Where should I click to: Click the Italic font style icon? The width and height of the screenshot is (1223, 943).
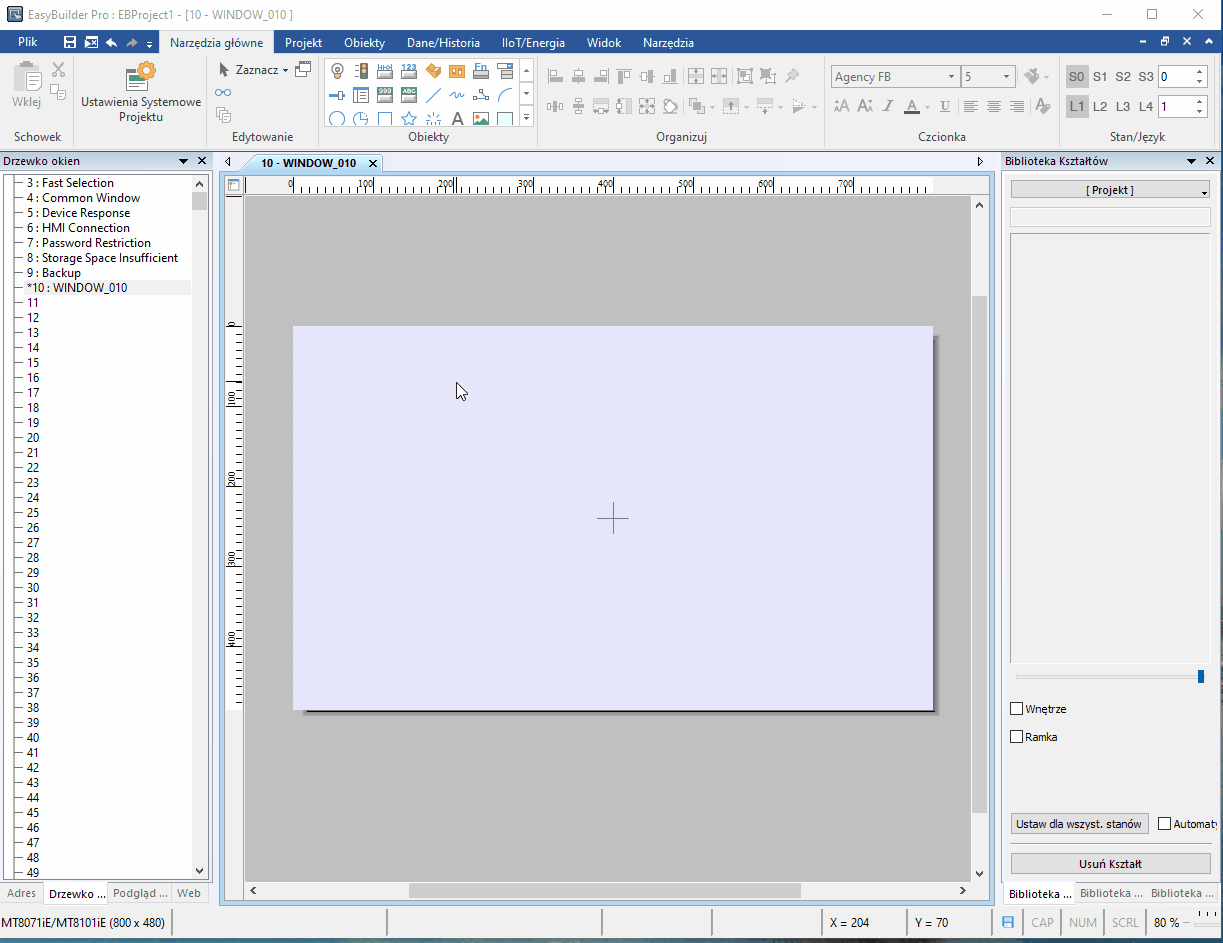coord(887,106)
